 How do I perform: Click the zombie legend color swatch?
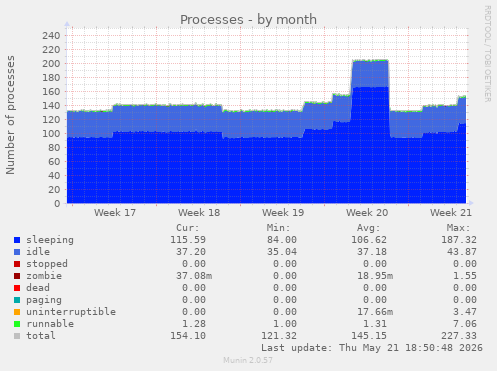[x=17, y=276]
